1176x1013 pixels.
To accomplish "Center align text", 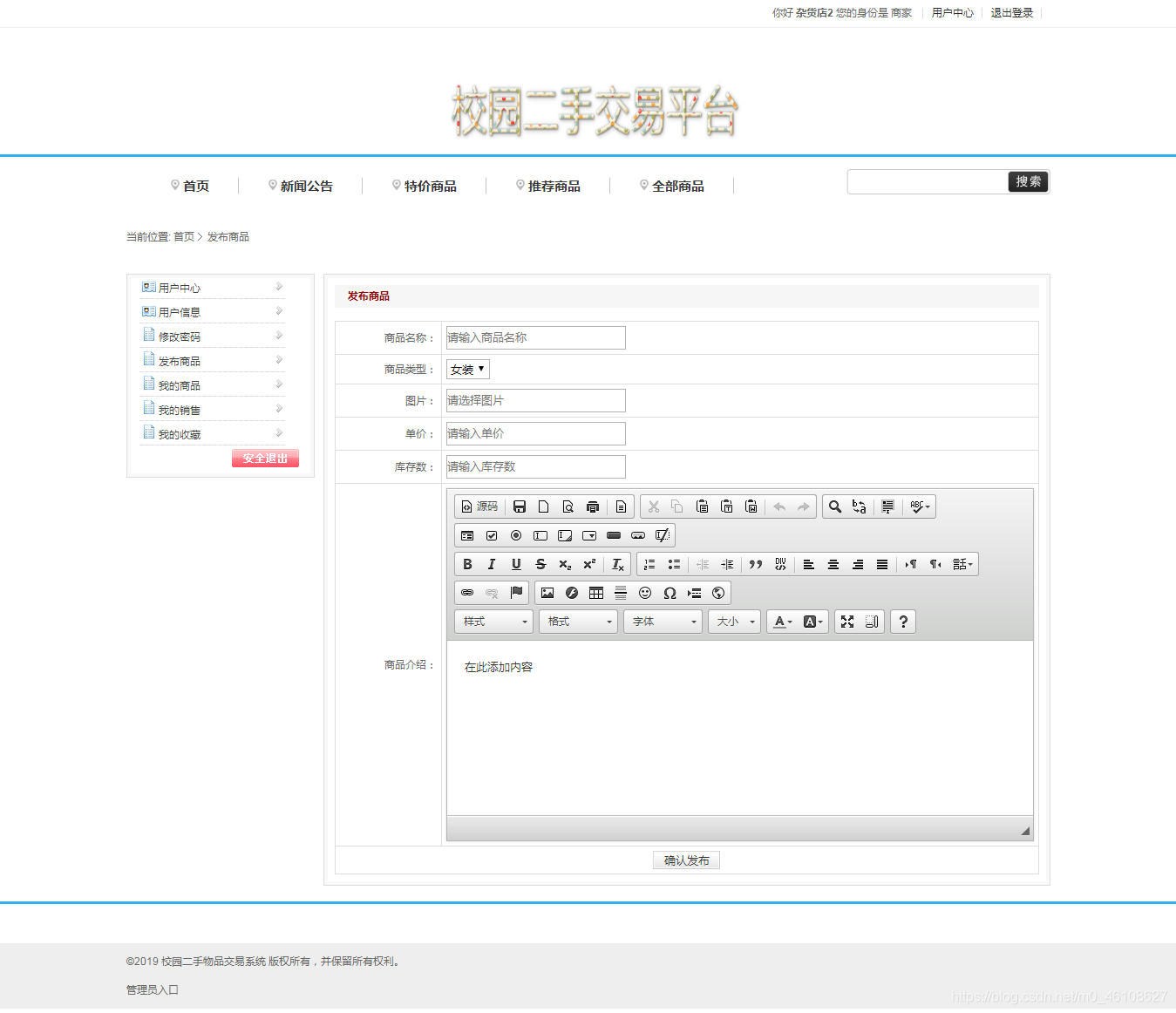I will click(833, 564).
